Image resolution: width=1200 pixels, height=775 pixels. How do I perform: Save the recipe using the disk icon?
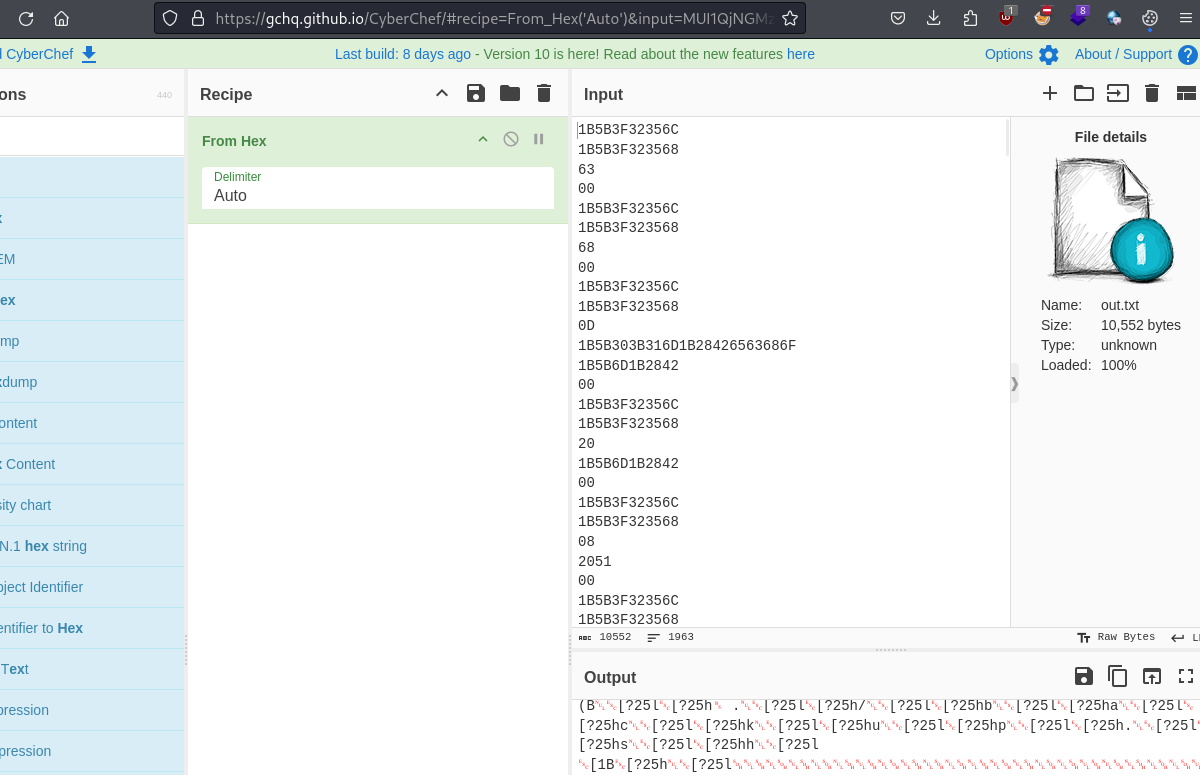(x=476, y=93)
